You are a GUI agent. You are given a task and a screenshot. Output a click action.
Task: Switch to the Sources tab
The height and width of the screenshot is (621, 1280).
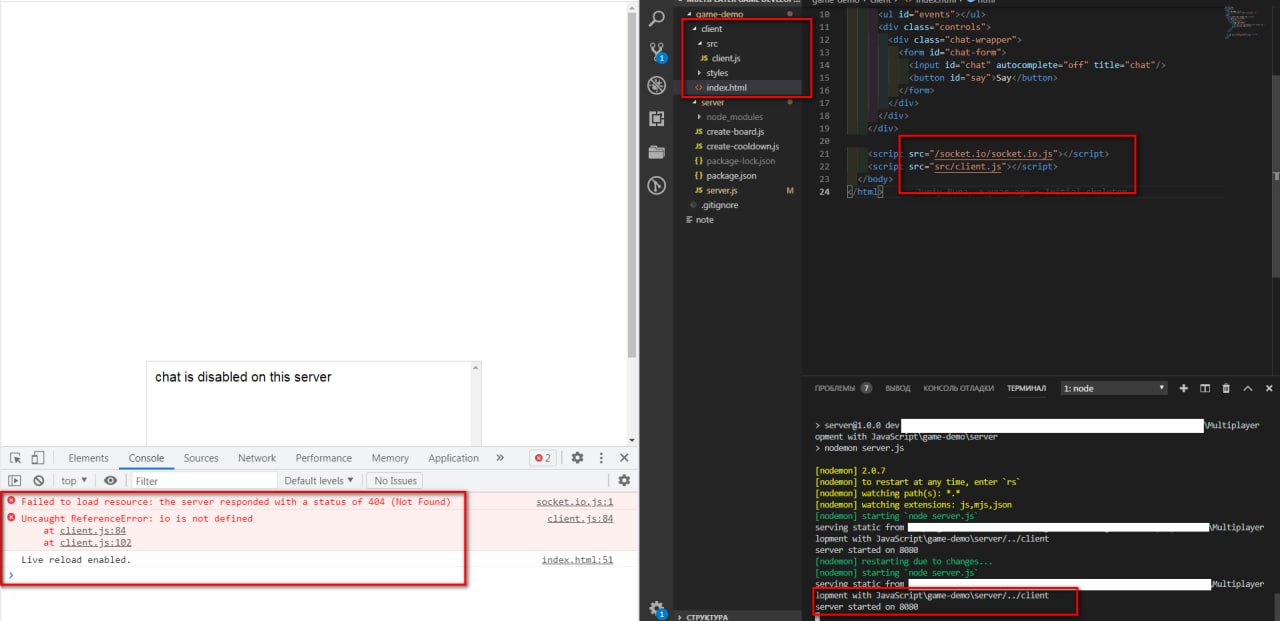pos(200,458)
